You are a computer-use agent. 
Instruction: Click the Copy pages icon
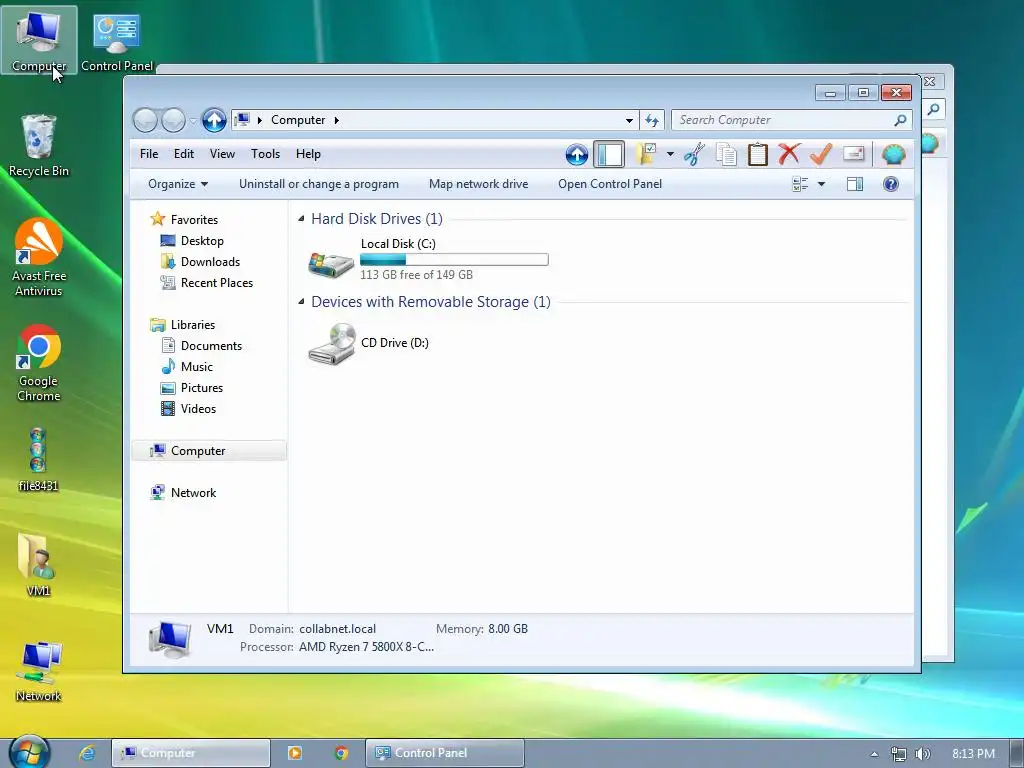[726, 155]
